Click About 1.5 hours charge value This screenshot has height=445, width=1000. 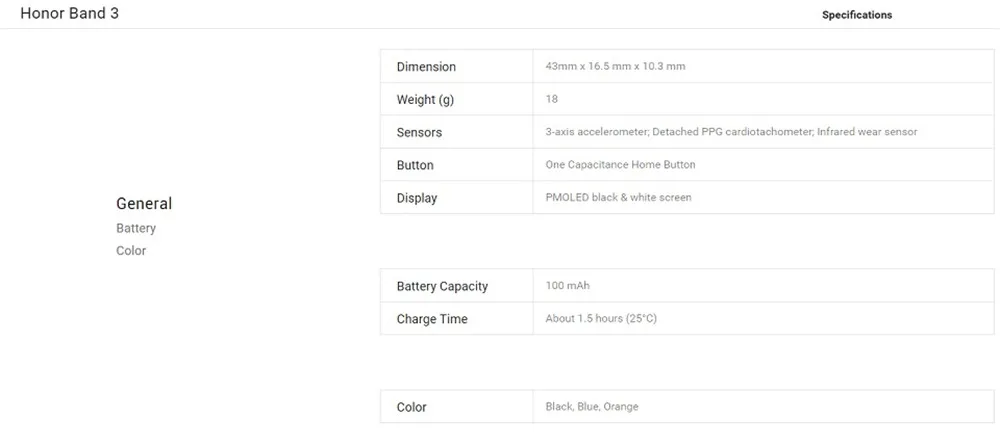tap(601, 318)
